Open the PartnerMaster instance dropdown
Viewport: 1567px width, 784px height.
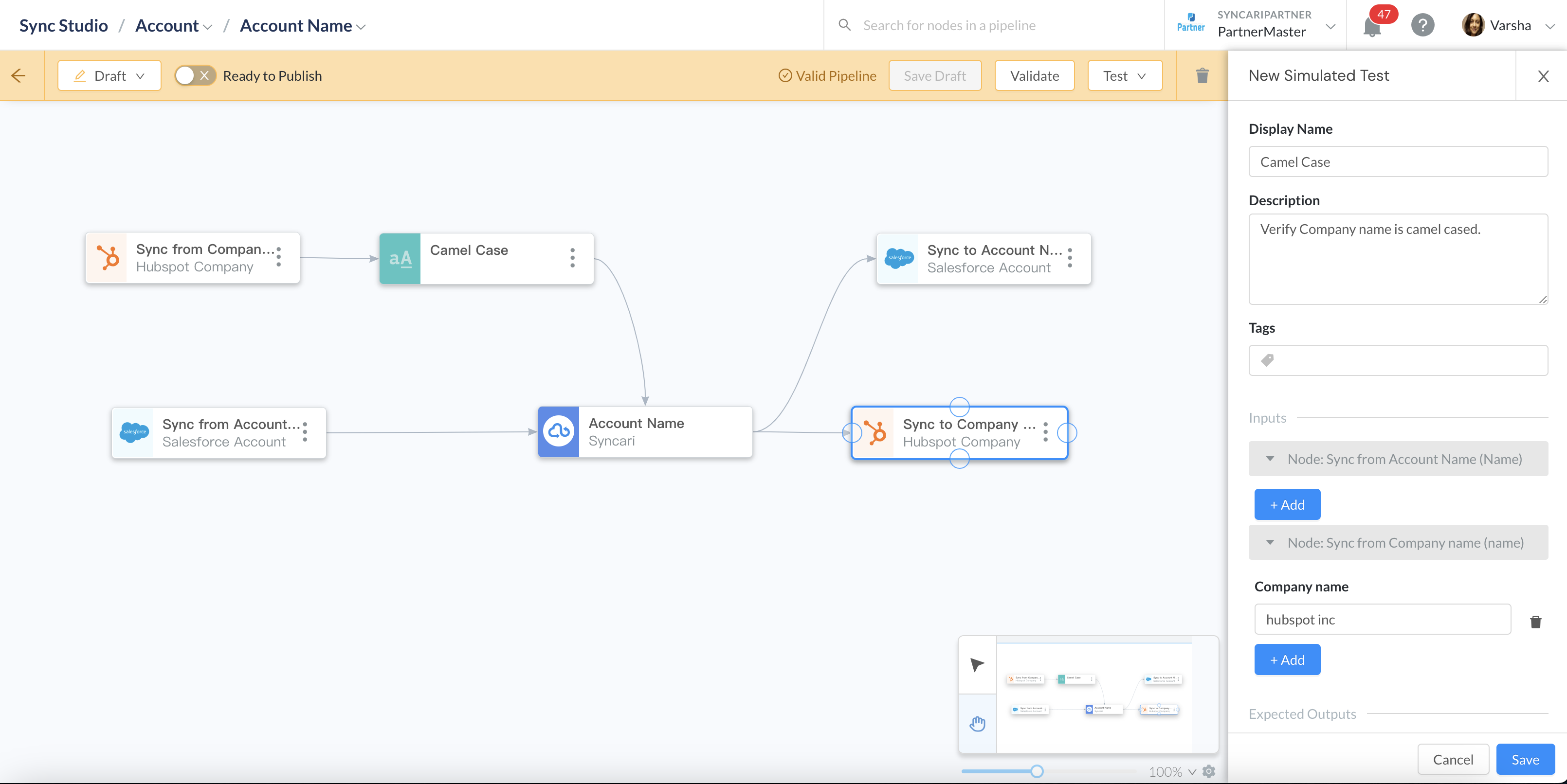click(1330, 27)
